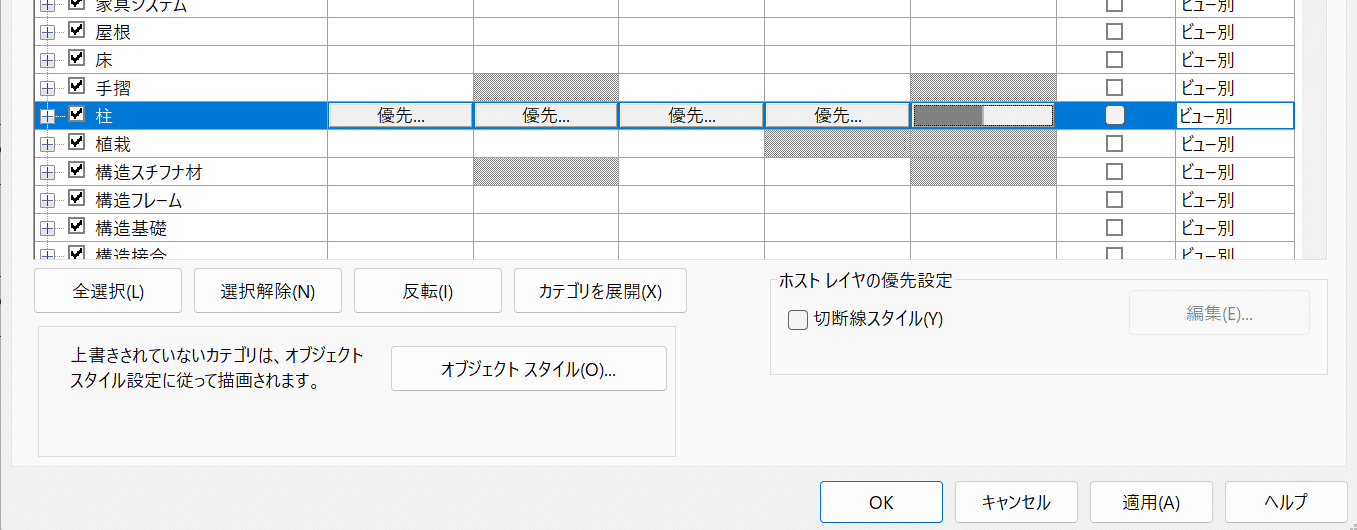1357x530 pixels.
Task: Open オブジェクト スタイル(O)... dialog
Action: pyautogui.click(x=528, y=368)
